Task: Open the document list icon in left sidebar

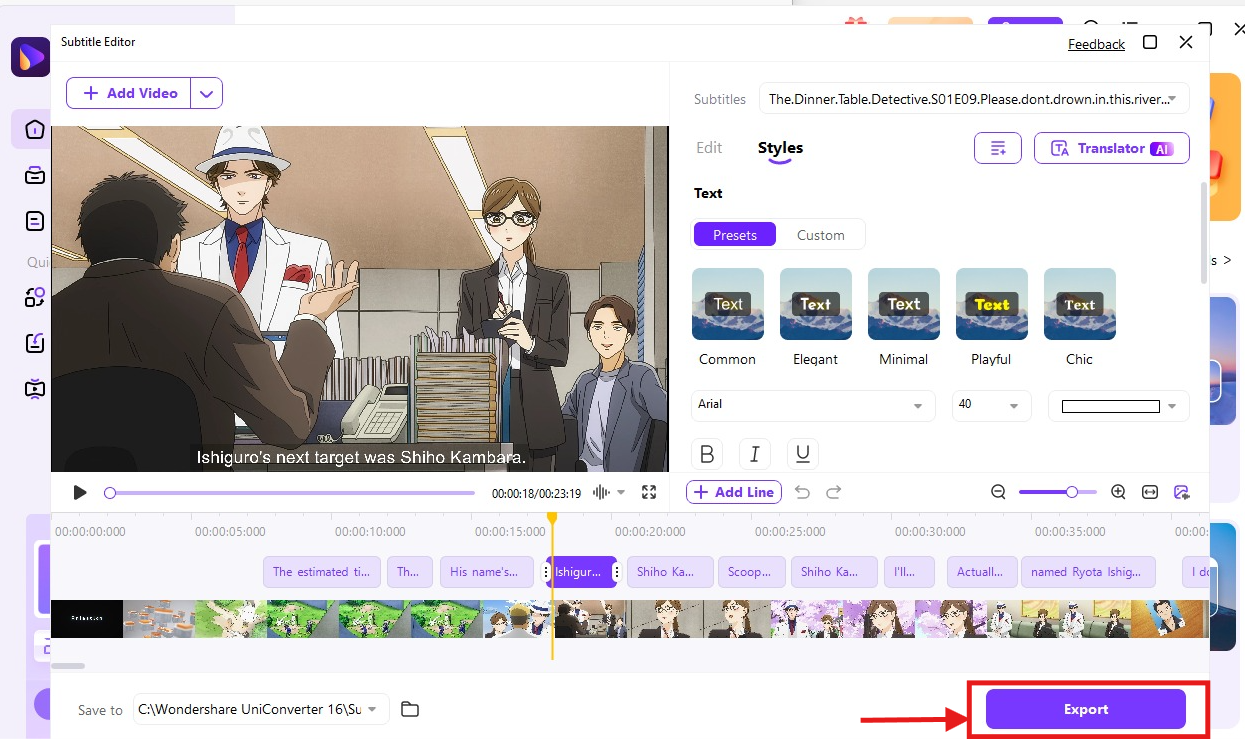Action: click(35, 221)
